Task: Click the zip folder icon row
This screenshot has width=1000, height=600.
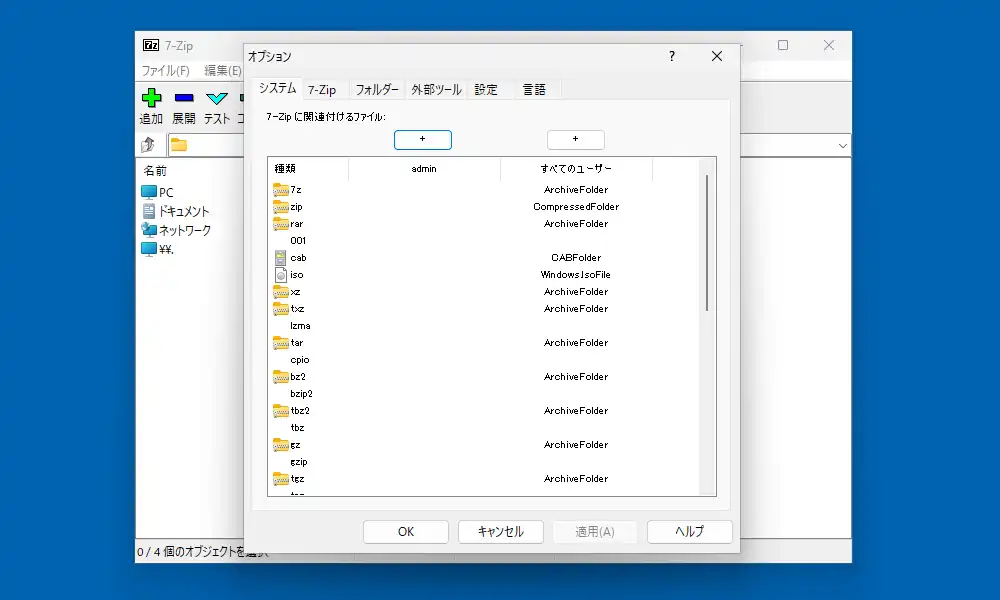Action: 281,207
